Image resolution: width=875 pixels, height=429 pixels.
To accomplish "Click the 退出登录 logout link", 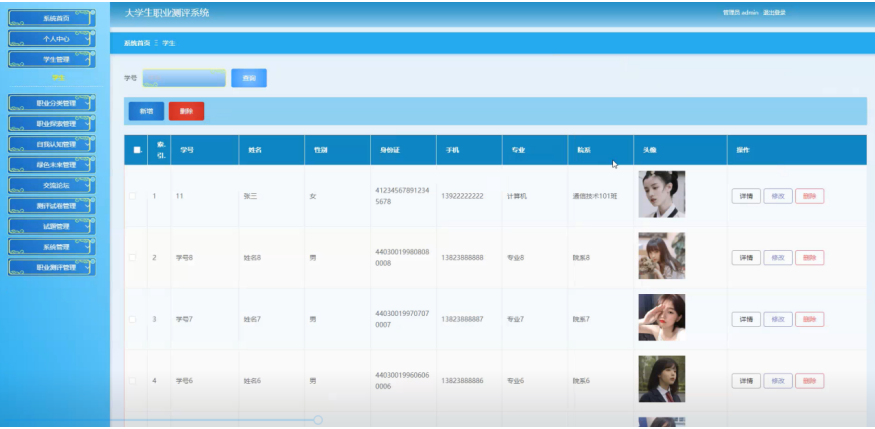I will tap(774, 12).
